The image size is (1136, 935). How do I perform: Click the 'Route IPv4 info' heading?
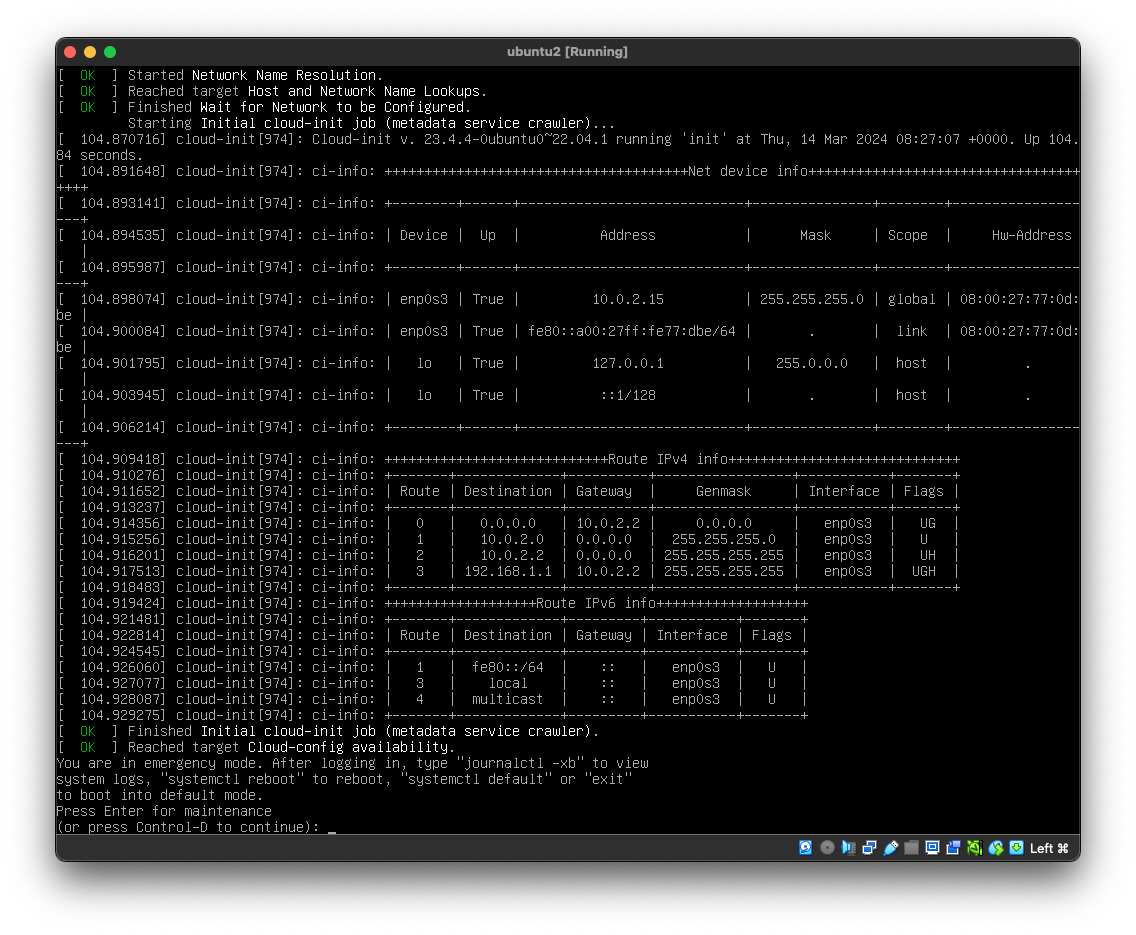click(668, 459)
